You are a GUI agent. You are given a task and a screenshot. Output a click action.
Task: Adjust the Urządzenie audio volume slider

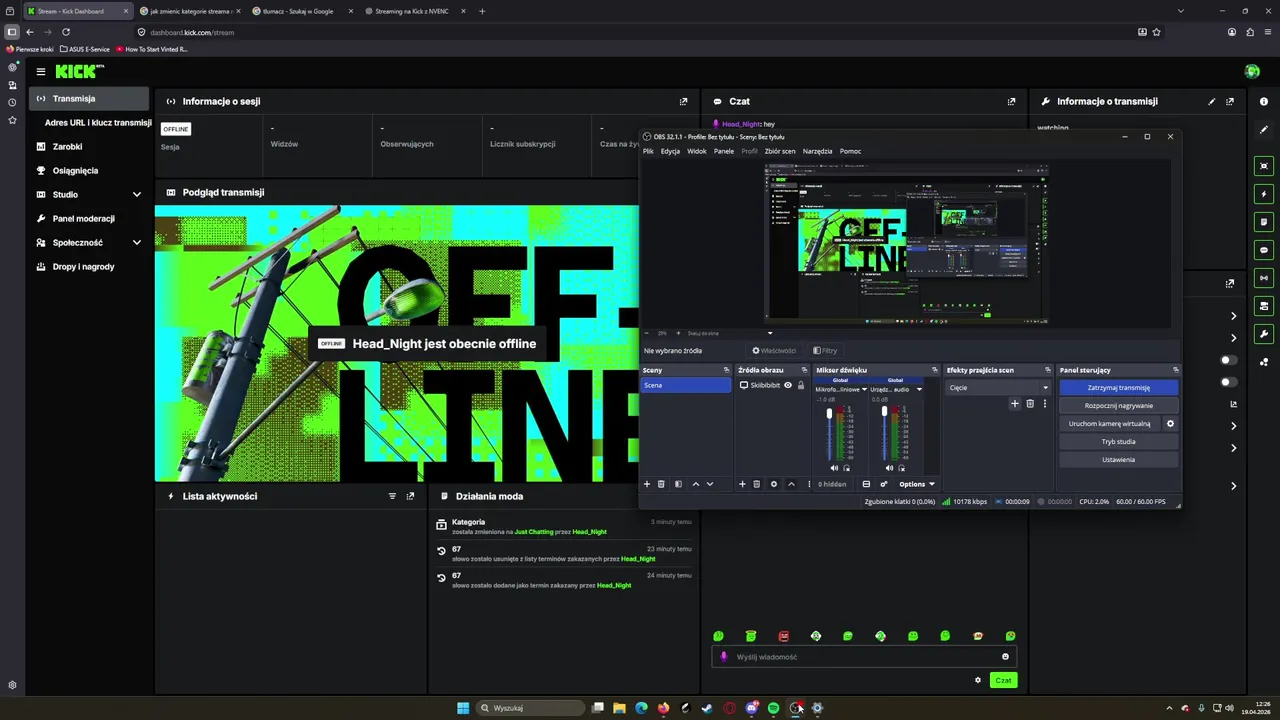pyautogui.click(x=883, y=413)
